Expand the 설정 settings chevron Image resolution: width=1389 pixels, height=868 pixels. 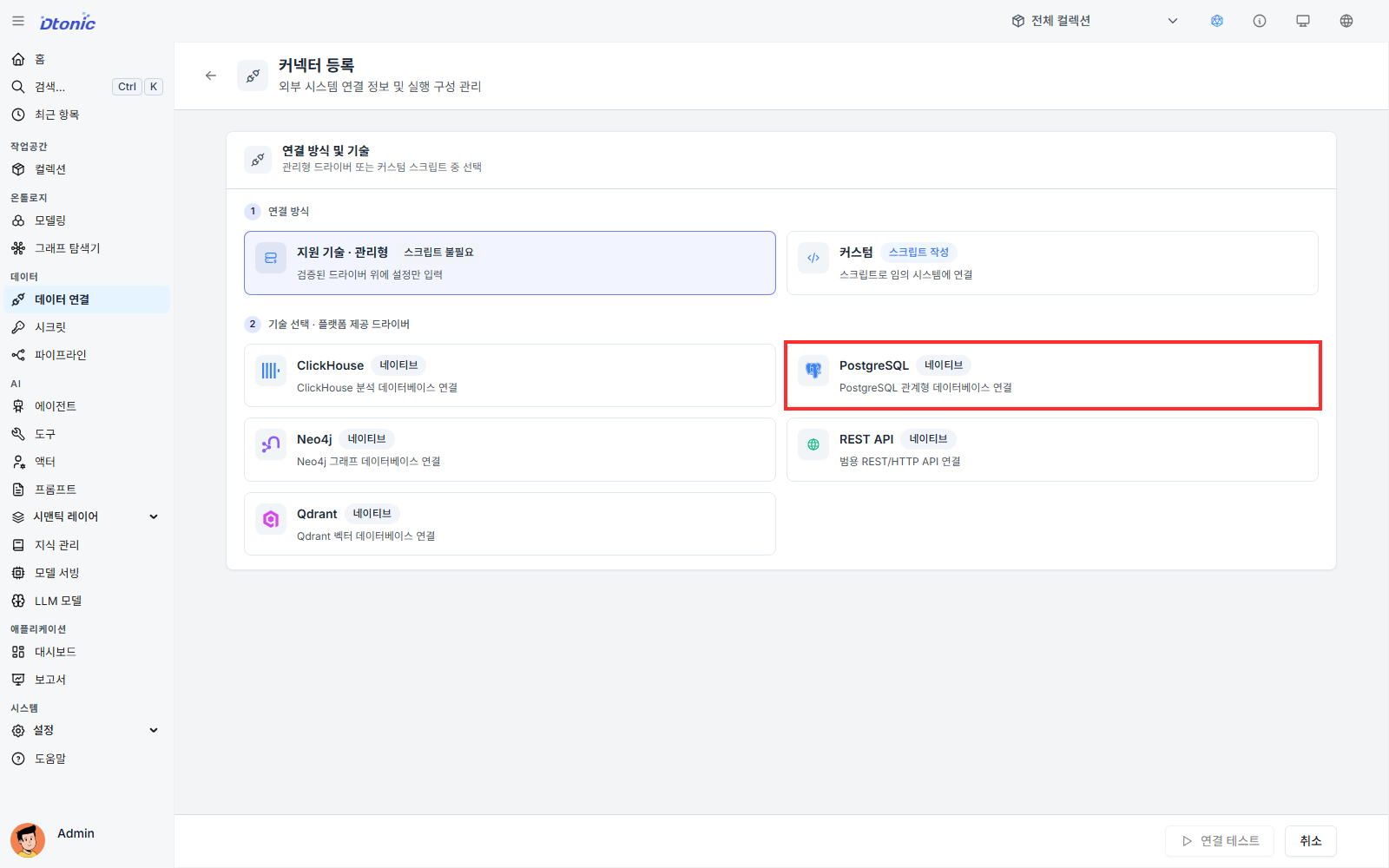click(154, 730)
